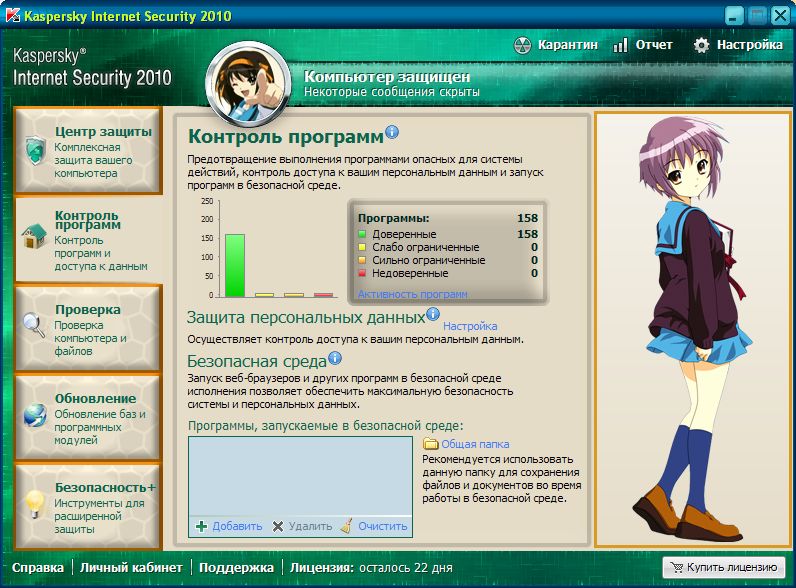Click info icon beside Контроль программ heading
This screenshot has height=588, width=796.
pyautogui.click(x=392, y=132)
